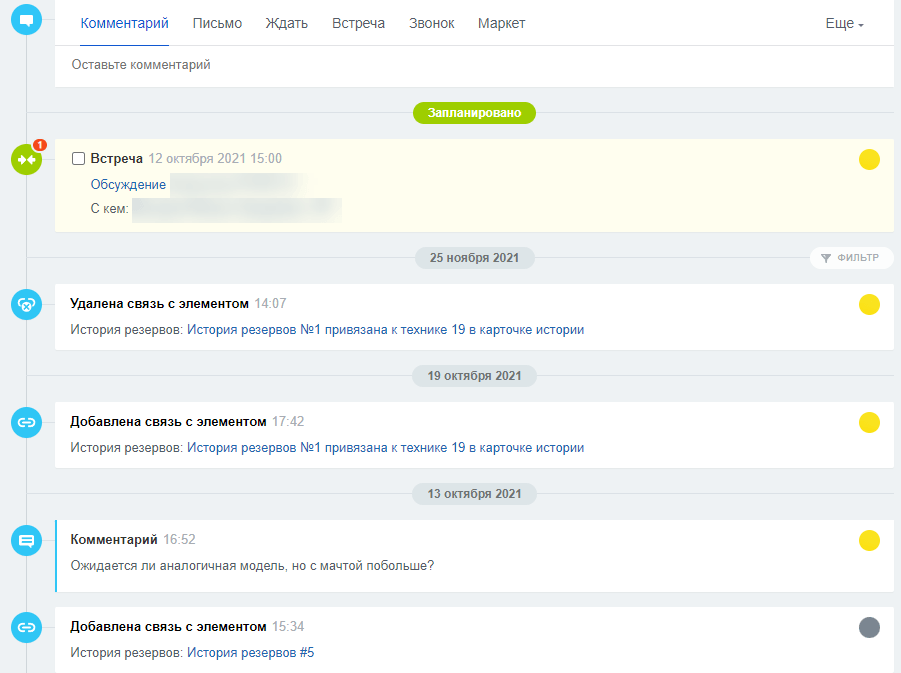Screen dimensions: 901x673
Task: Open the Звонок tab
Action: 432,24
